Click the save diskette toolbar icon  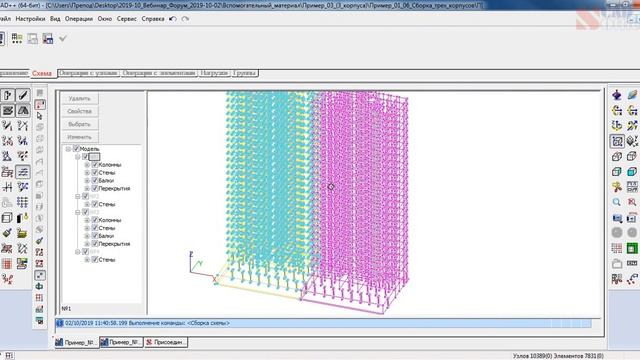click(48, 39)
